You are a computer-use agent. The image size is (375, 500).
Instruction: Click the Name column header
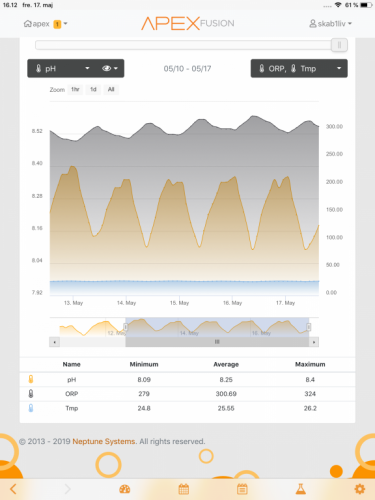pos(72,364)
